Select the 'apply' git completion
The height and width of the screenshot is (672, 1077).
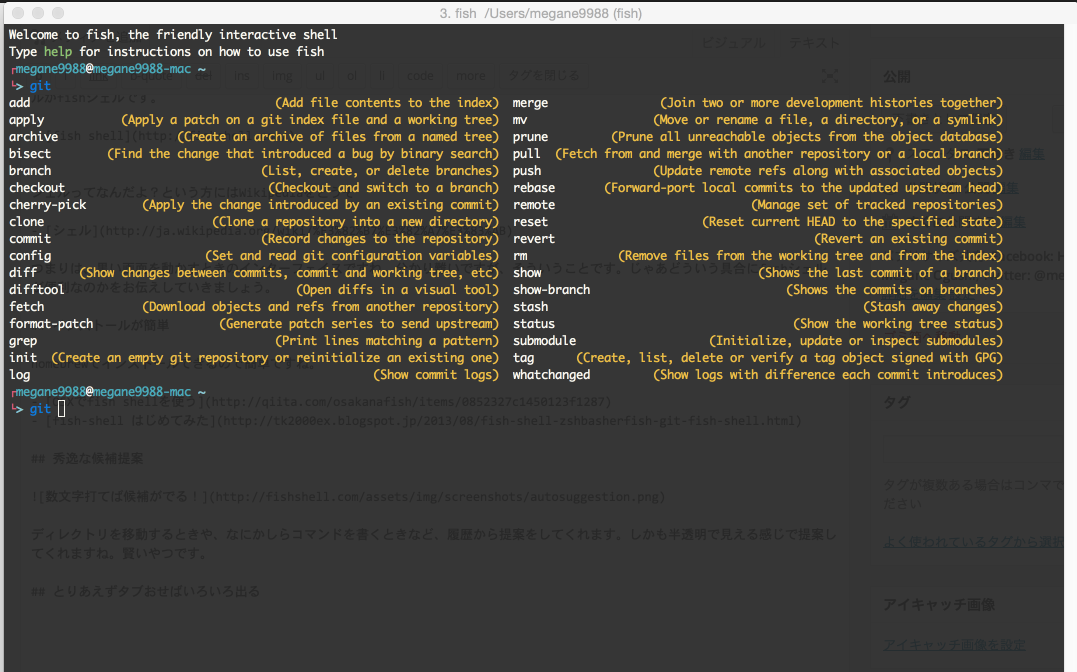pyautogui.click(x=26, y=120)
